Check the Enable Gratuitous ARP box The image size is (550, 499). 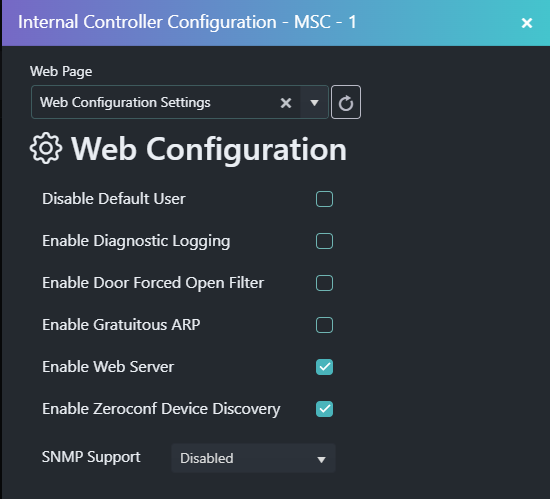tap(324, 325)
